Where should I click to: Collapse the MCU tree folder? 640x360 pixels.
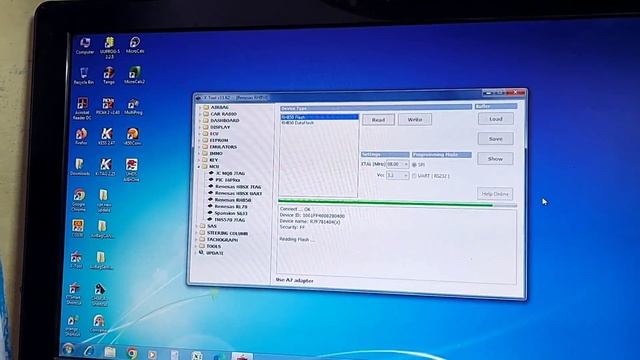tap(211, 167)
